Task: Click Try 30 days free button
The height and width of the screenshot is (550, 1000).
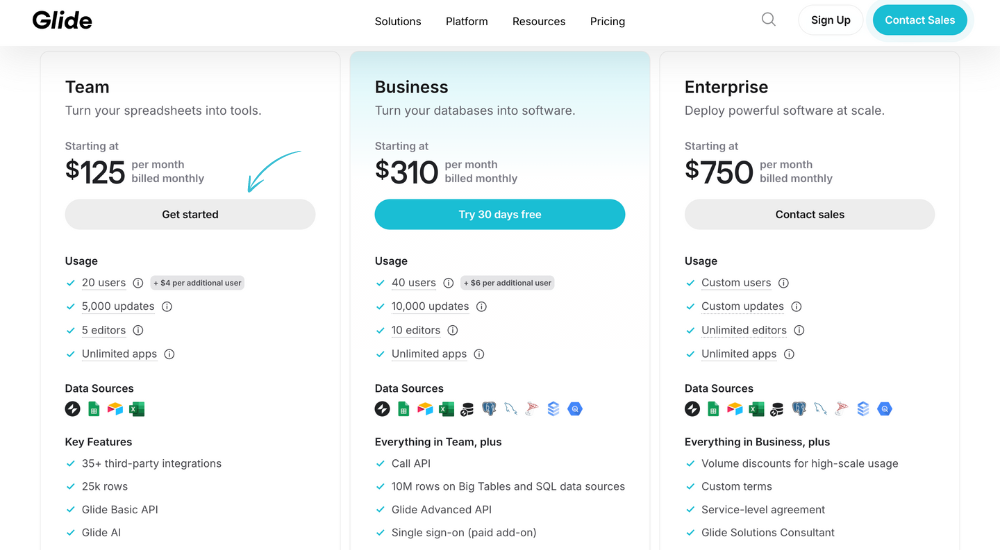Action: 500,214
